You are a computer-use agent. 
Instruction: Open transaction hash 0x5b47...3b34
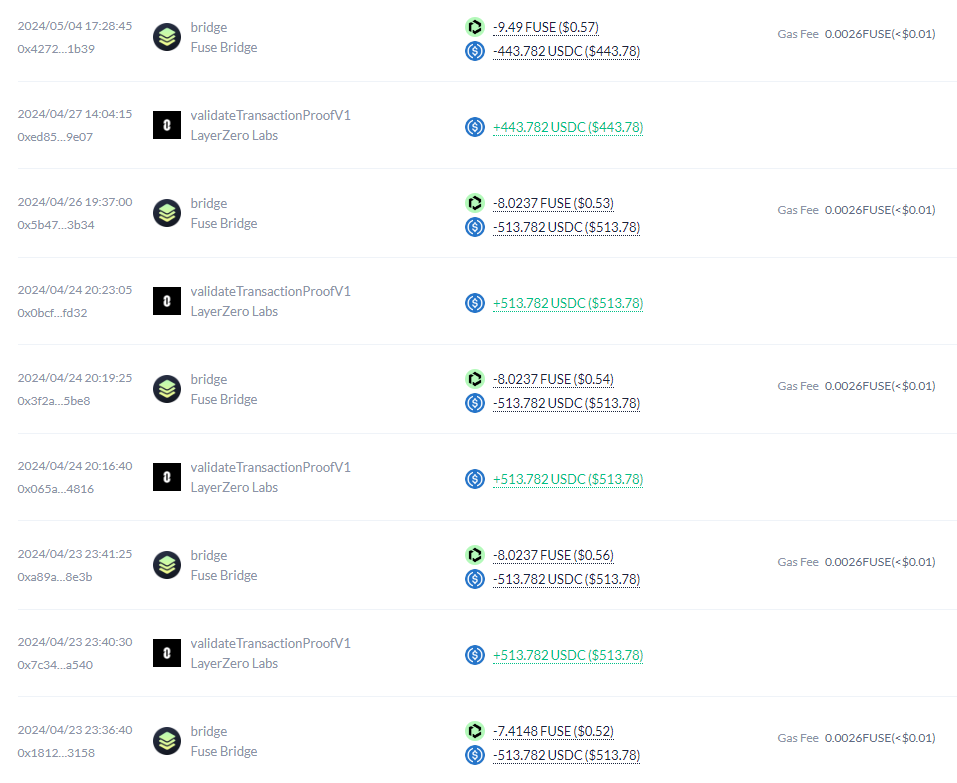56,225
